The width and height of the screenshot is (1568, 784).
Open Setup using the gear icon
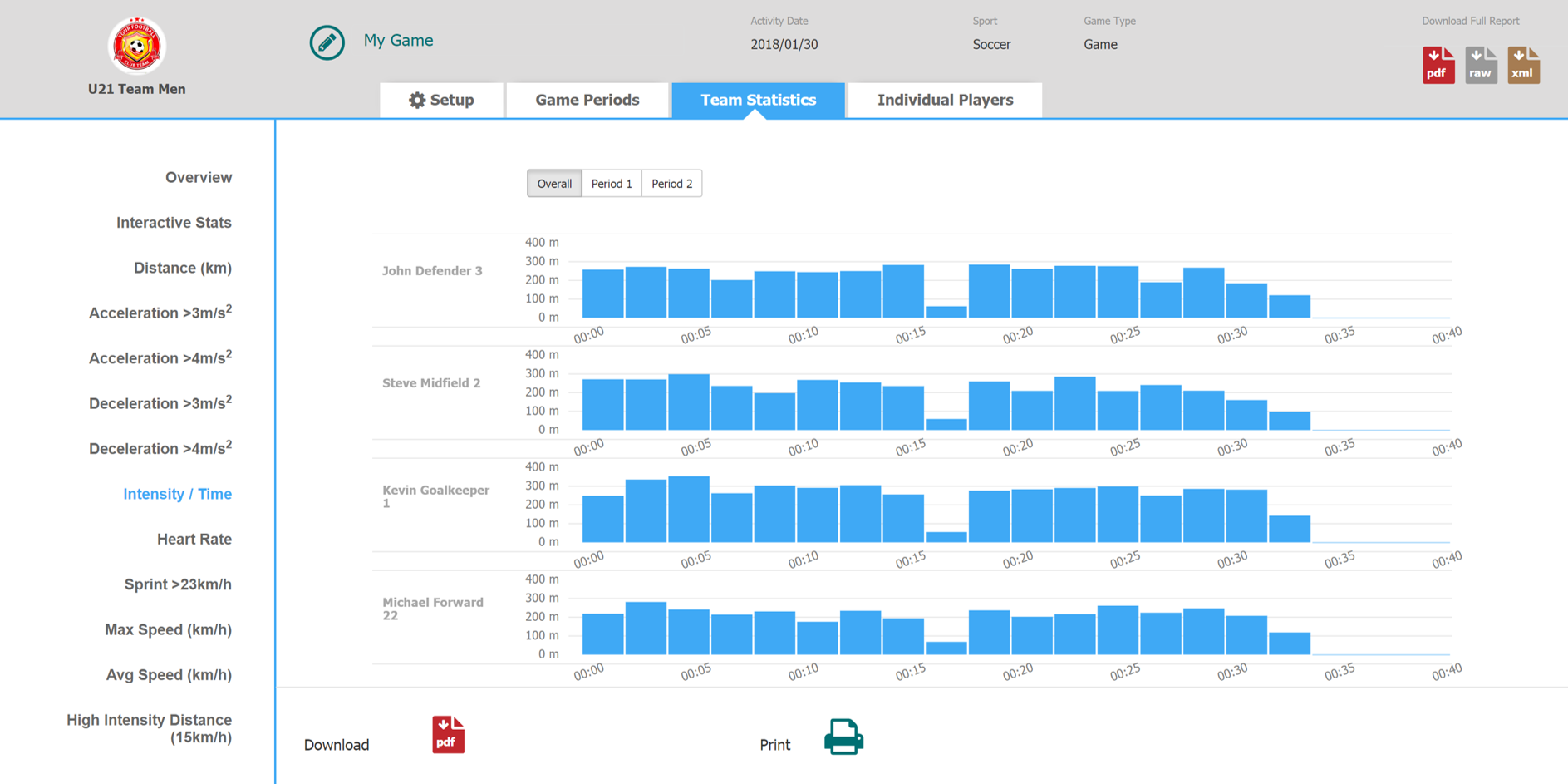tap(418, 100)
